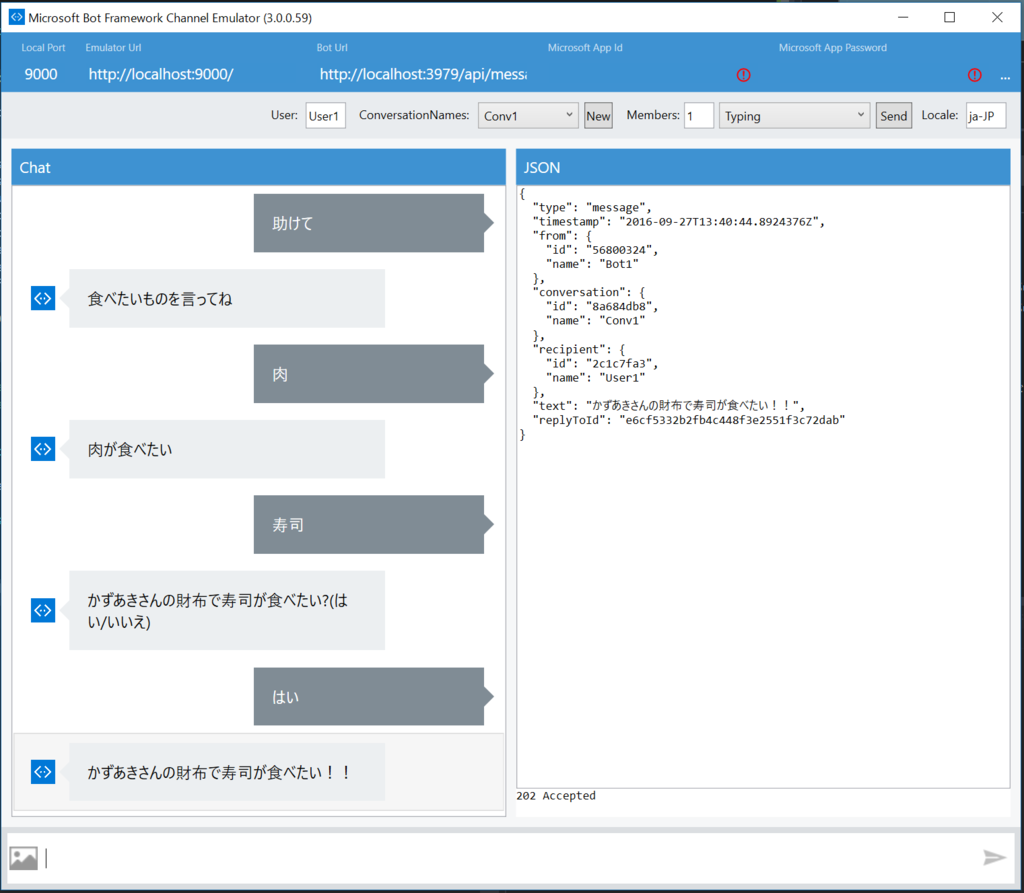
Task: Click the JSON "text" line
Action: (x=669, y=406)
